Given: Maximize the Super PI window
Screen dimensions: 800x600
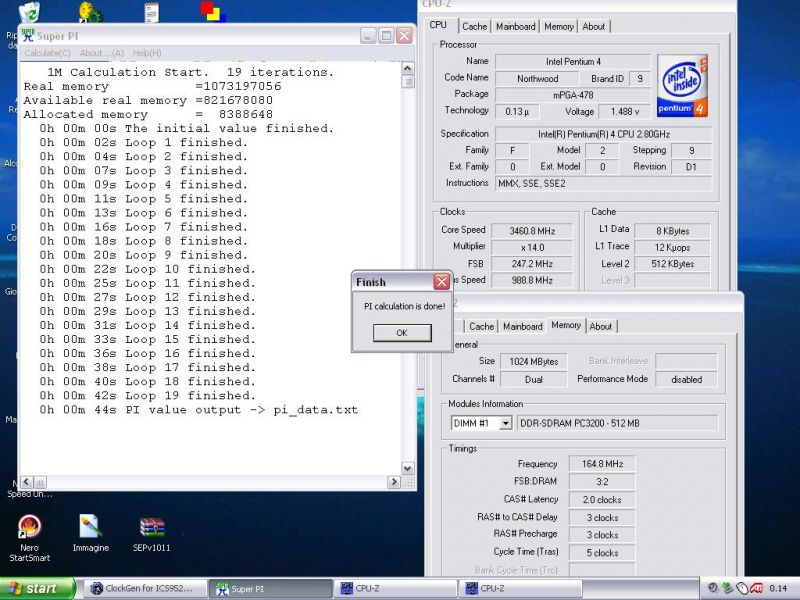Looking at the screenshot, I should pos(386,36).
